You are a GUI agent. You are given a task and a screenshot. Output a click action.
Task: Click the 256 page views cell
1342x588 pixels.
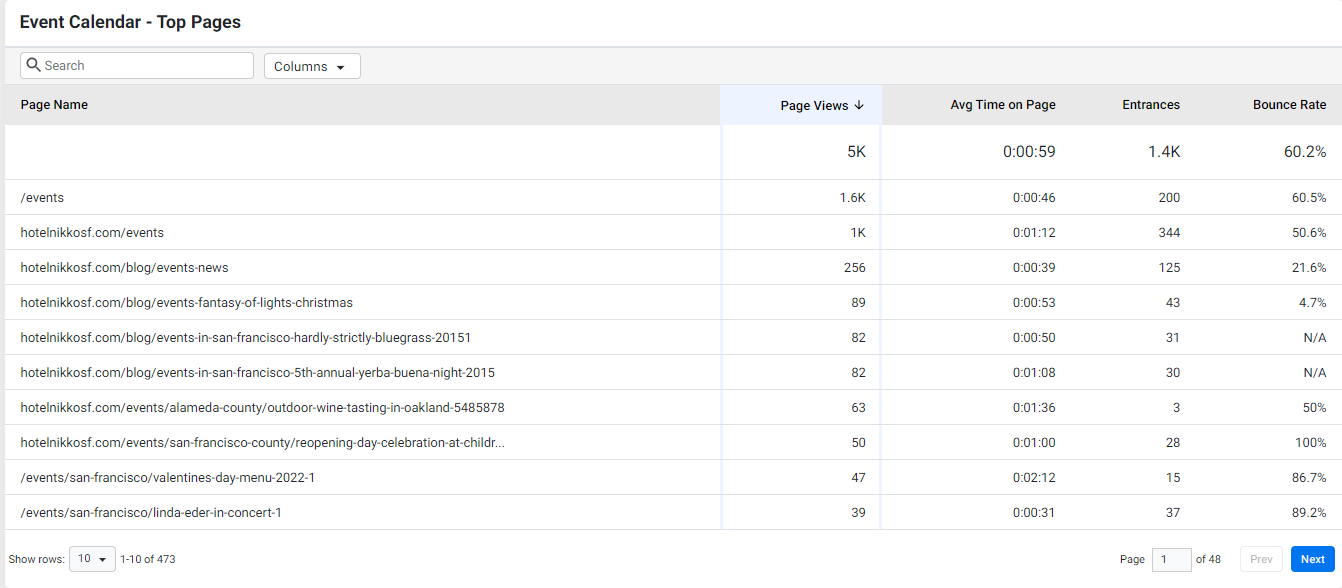tap(855, 268)
